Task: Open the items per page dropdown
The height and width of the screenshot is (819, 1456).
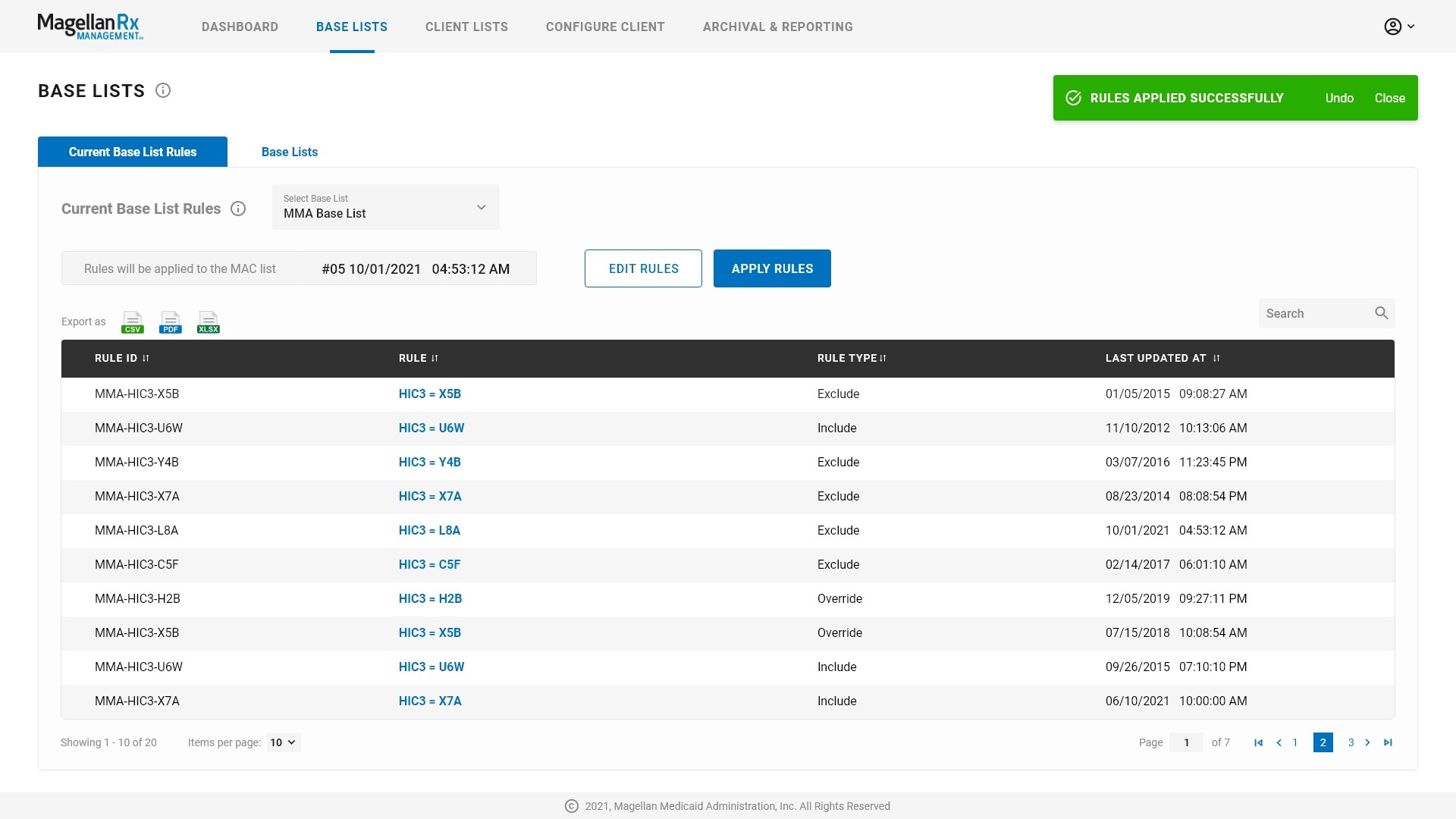Action: click(283, 742)
